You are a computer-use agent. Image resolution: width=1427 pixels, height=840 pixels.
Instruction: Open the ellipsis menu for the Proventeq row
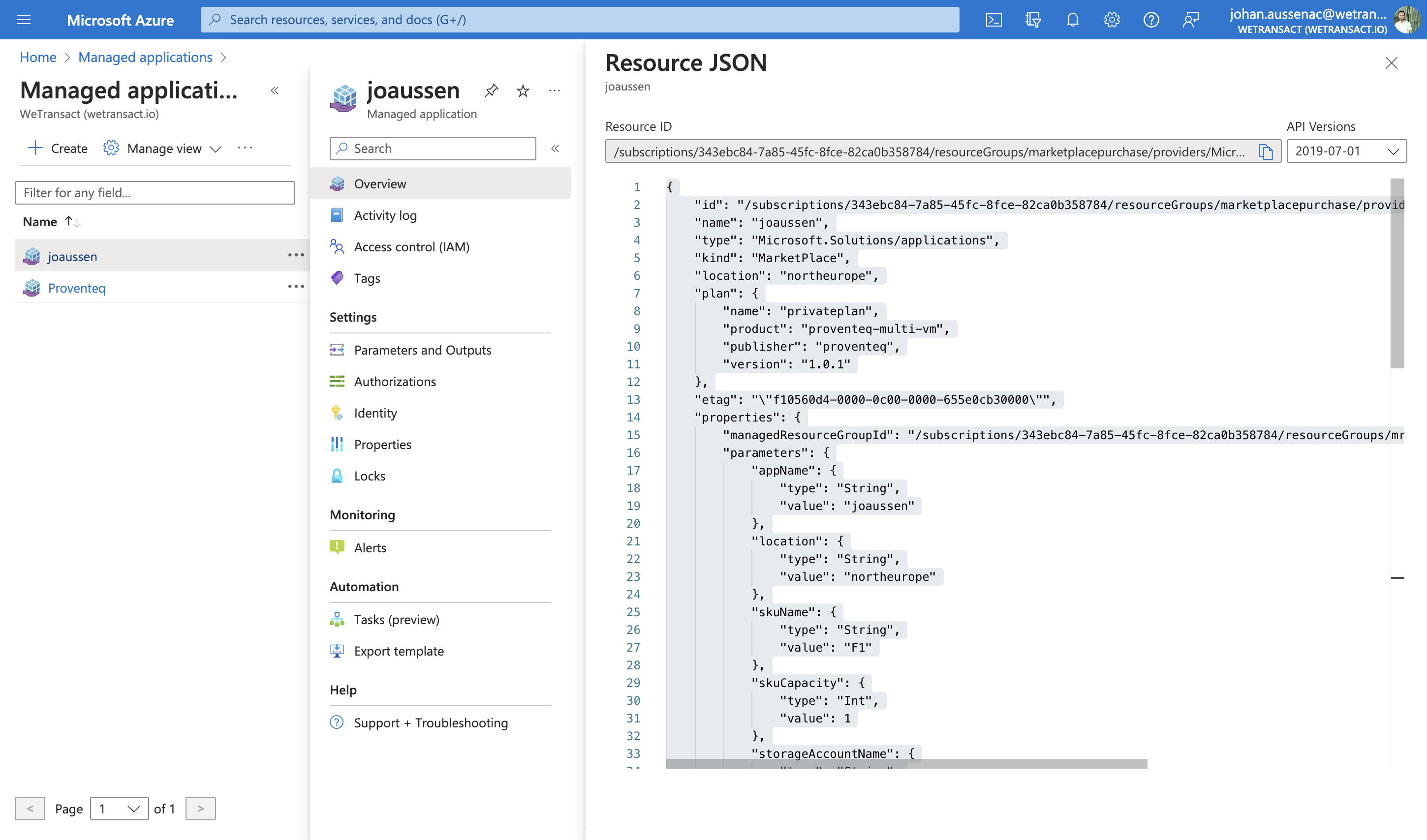[296, 287]
